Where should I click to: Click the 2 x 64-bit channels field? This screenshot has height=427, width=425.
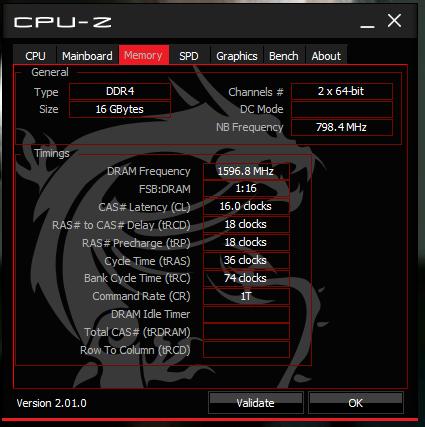(342, 91)
